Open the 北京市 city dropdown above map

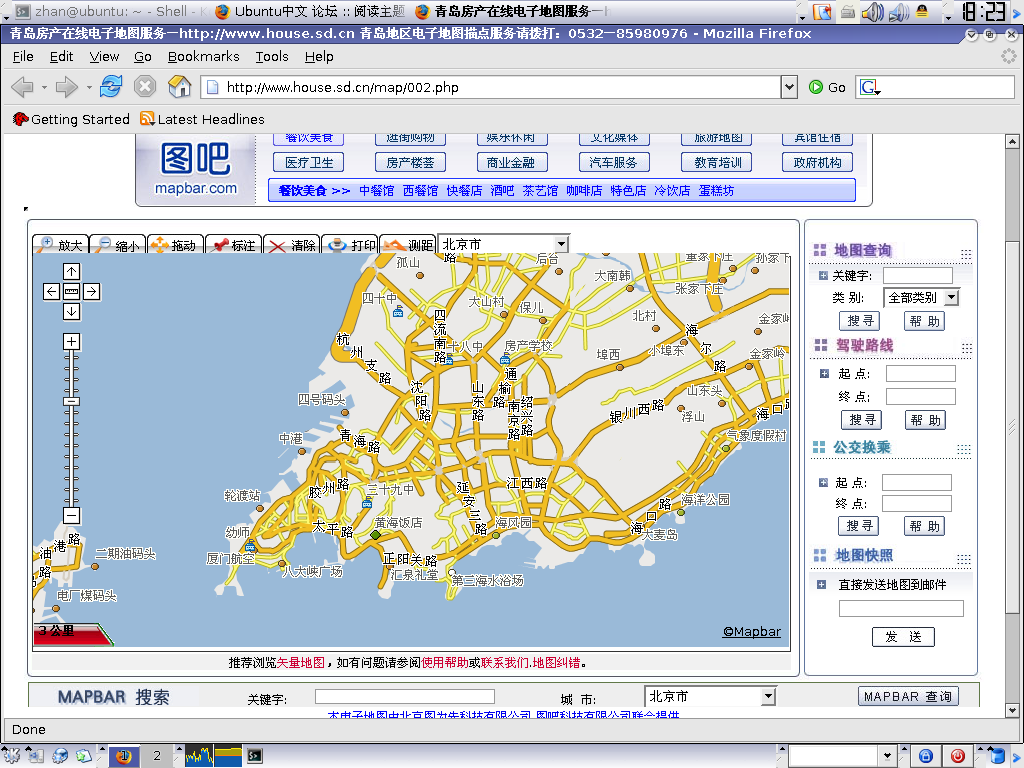click(503, 244)
